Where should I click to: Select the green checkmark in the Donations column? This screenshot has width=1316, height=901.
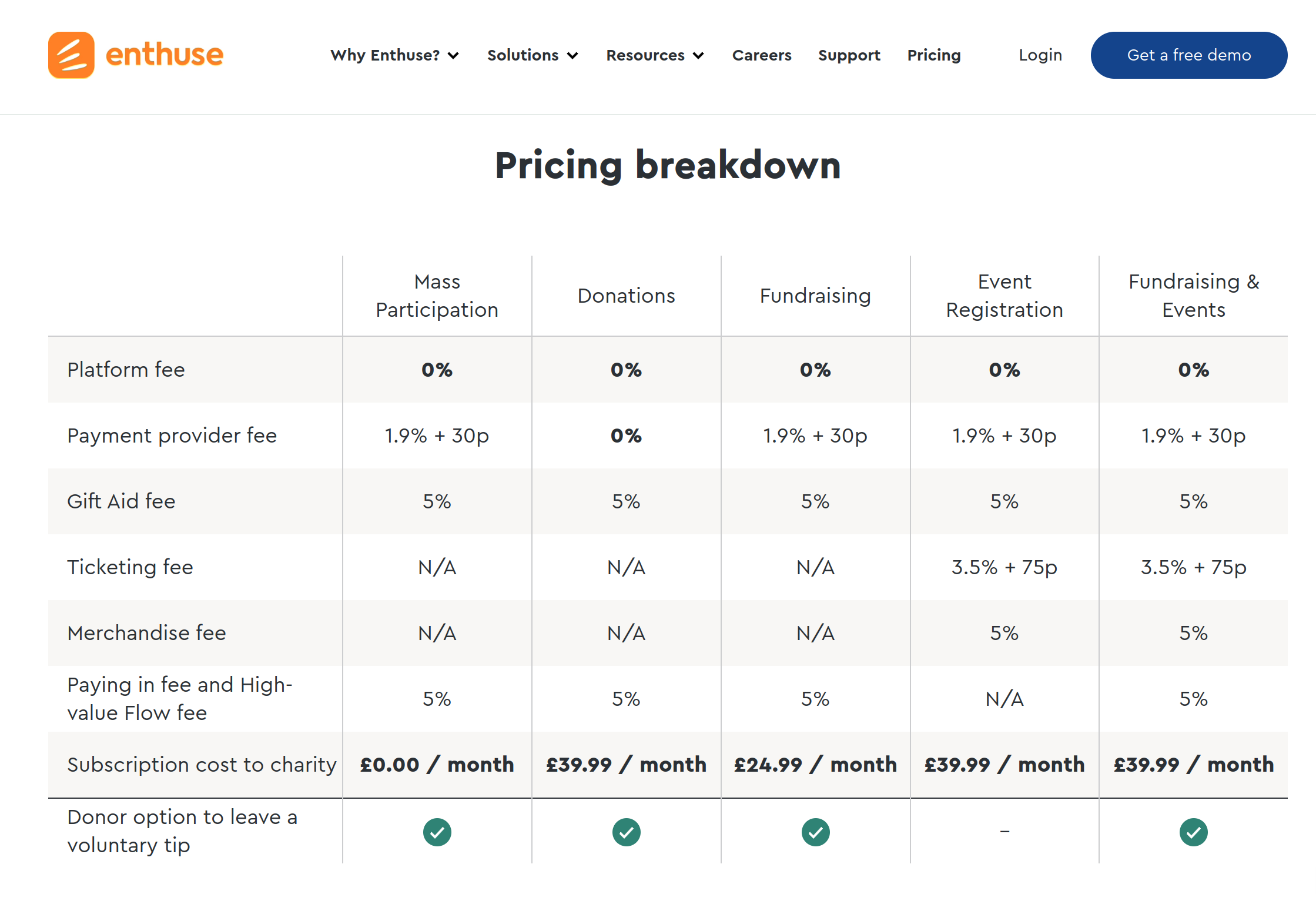(x=626, y=832)
